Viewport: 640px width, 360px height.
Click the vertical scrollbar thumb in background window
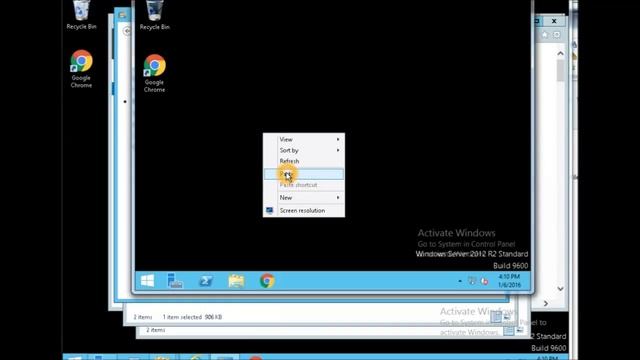point(560,70)
